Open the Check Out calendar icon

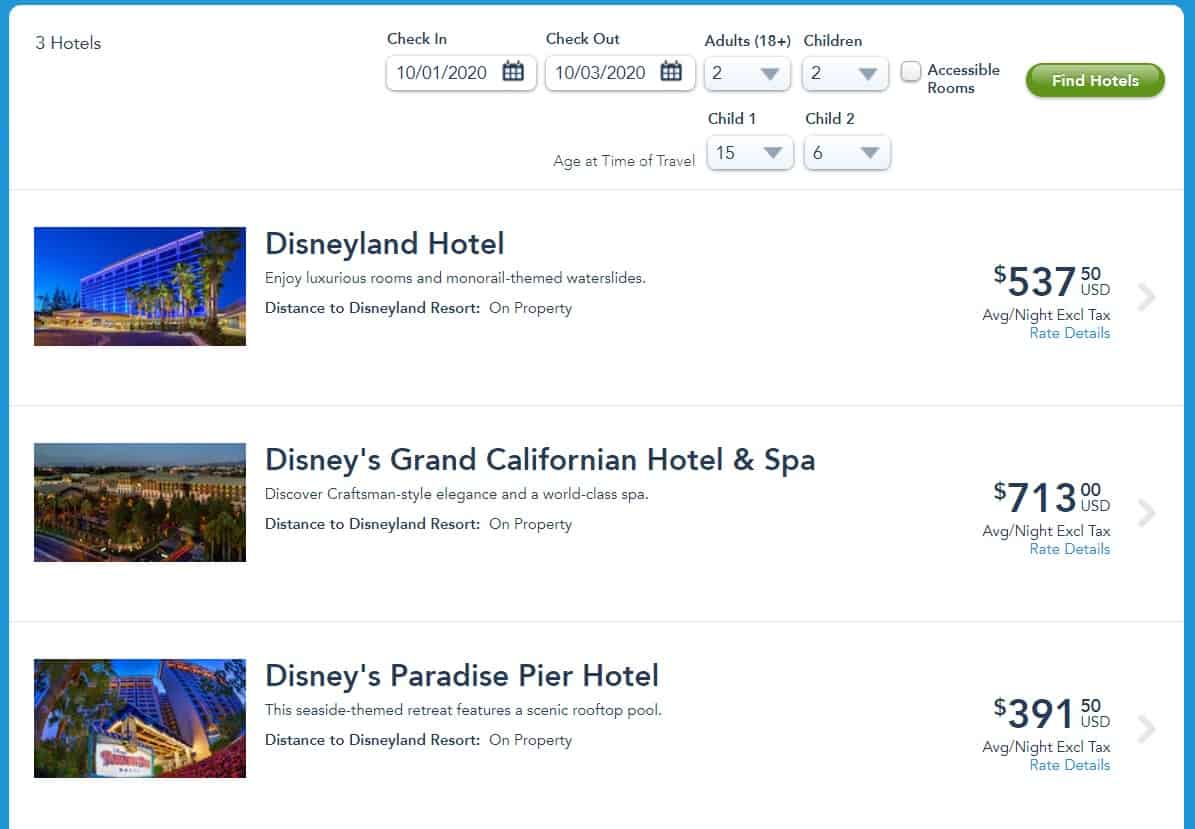click(671, 72)
